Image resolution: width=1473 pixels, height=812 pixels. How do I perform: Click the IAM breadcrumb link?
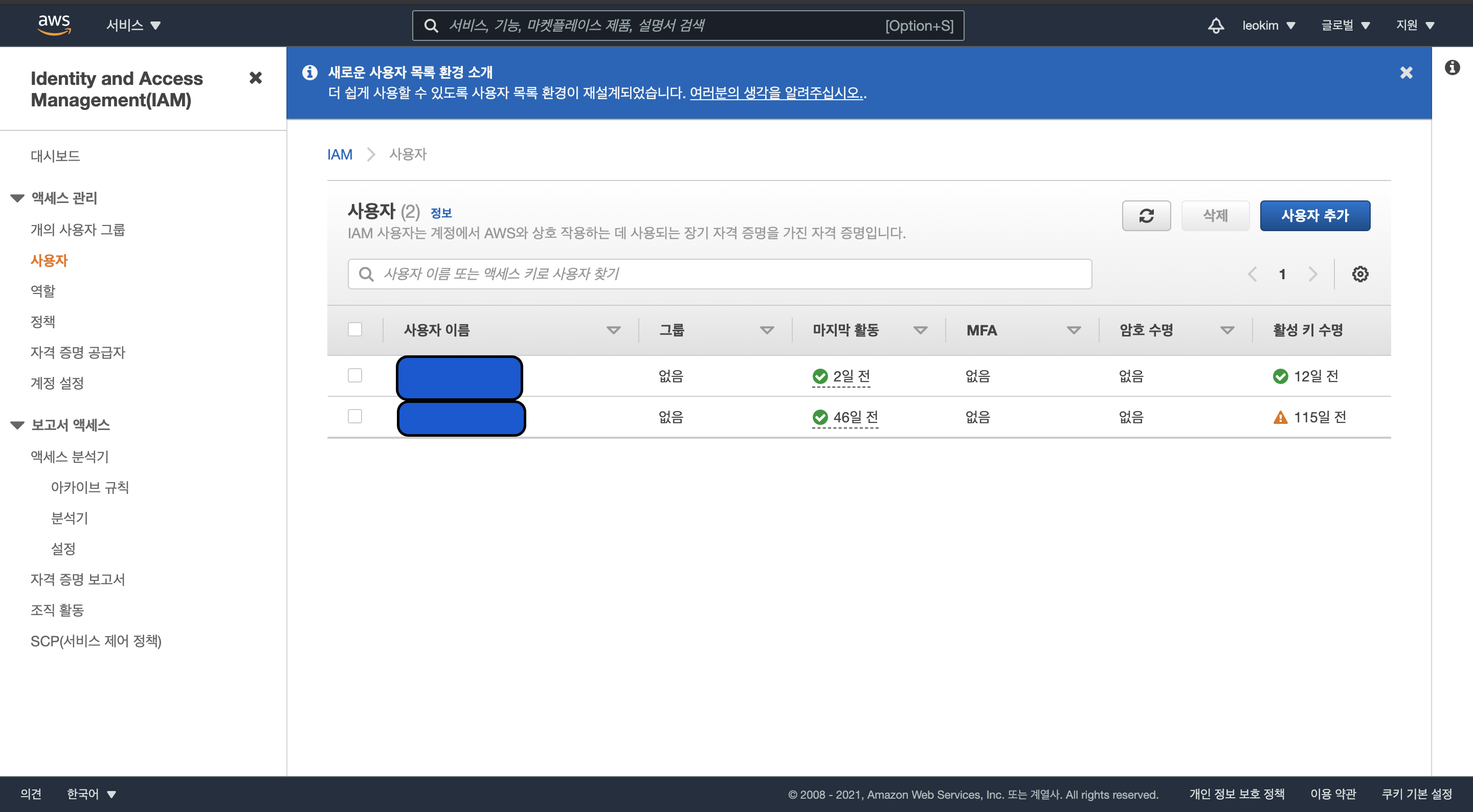tap(340, 154)
